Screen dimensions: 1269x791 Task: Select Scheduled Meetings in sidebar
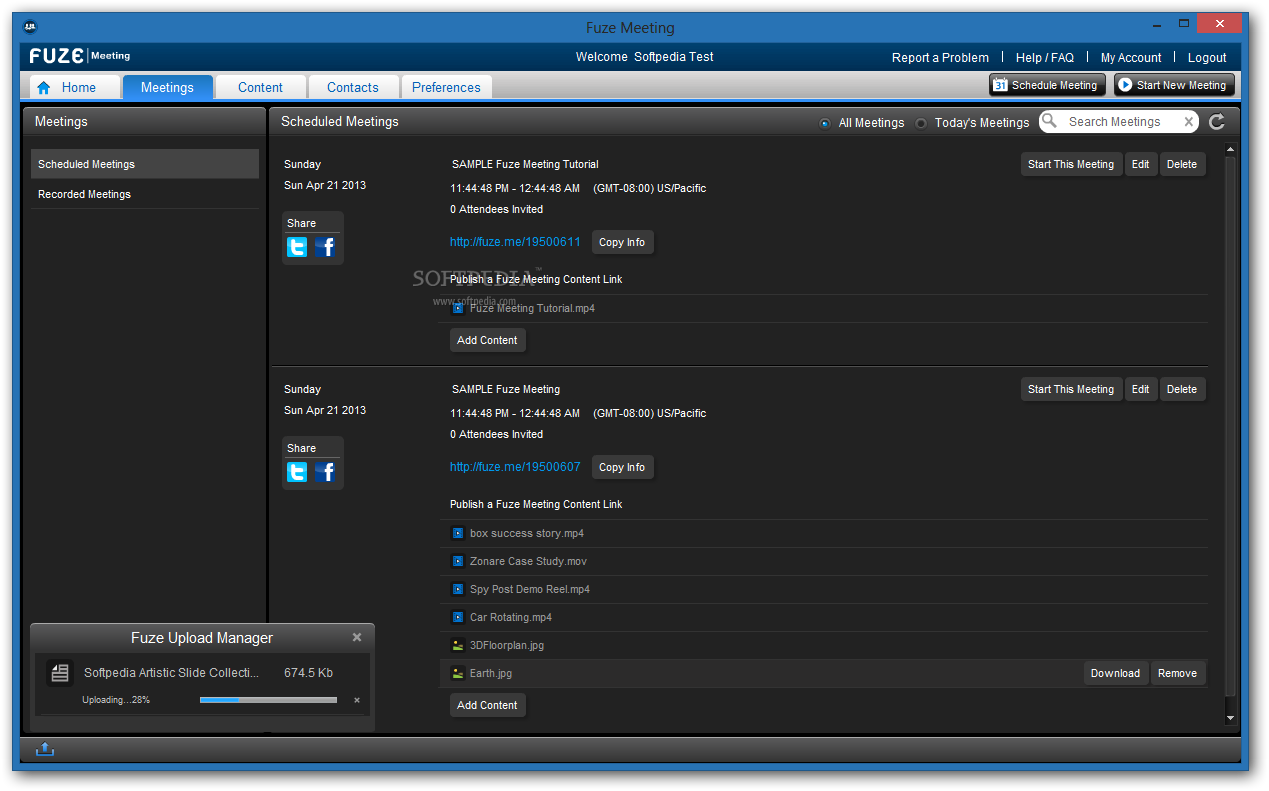pyautogui.click(x=145, y=164)
